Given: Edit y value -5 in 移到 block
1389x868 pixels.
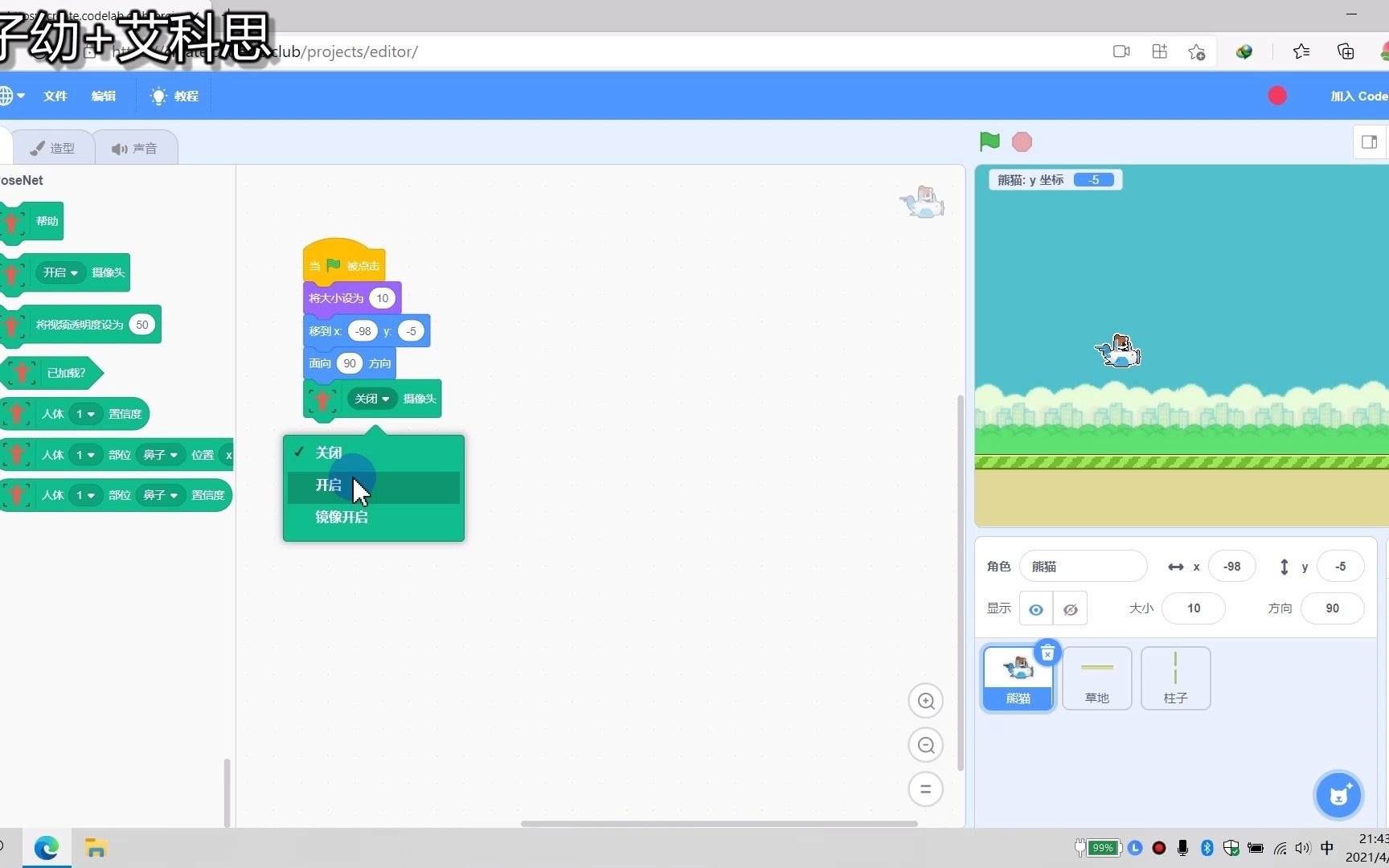Looking at the screenshot, I should coord(411,331).
